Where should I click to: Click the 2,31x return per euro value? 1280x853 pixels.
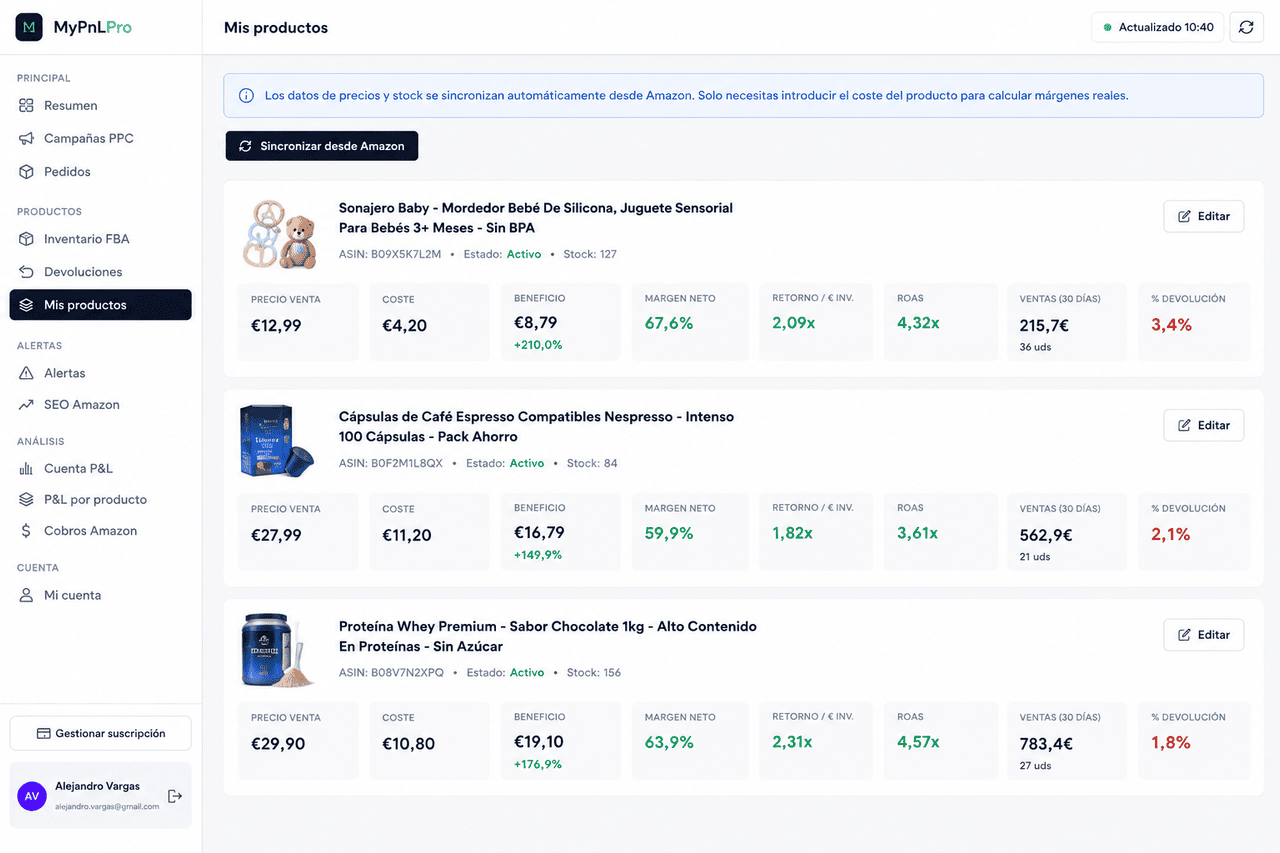[x=792, y=742]
